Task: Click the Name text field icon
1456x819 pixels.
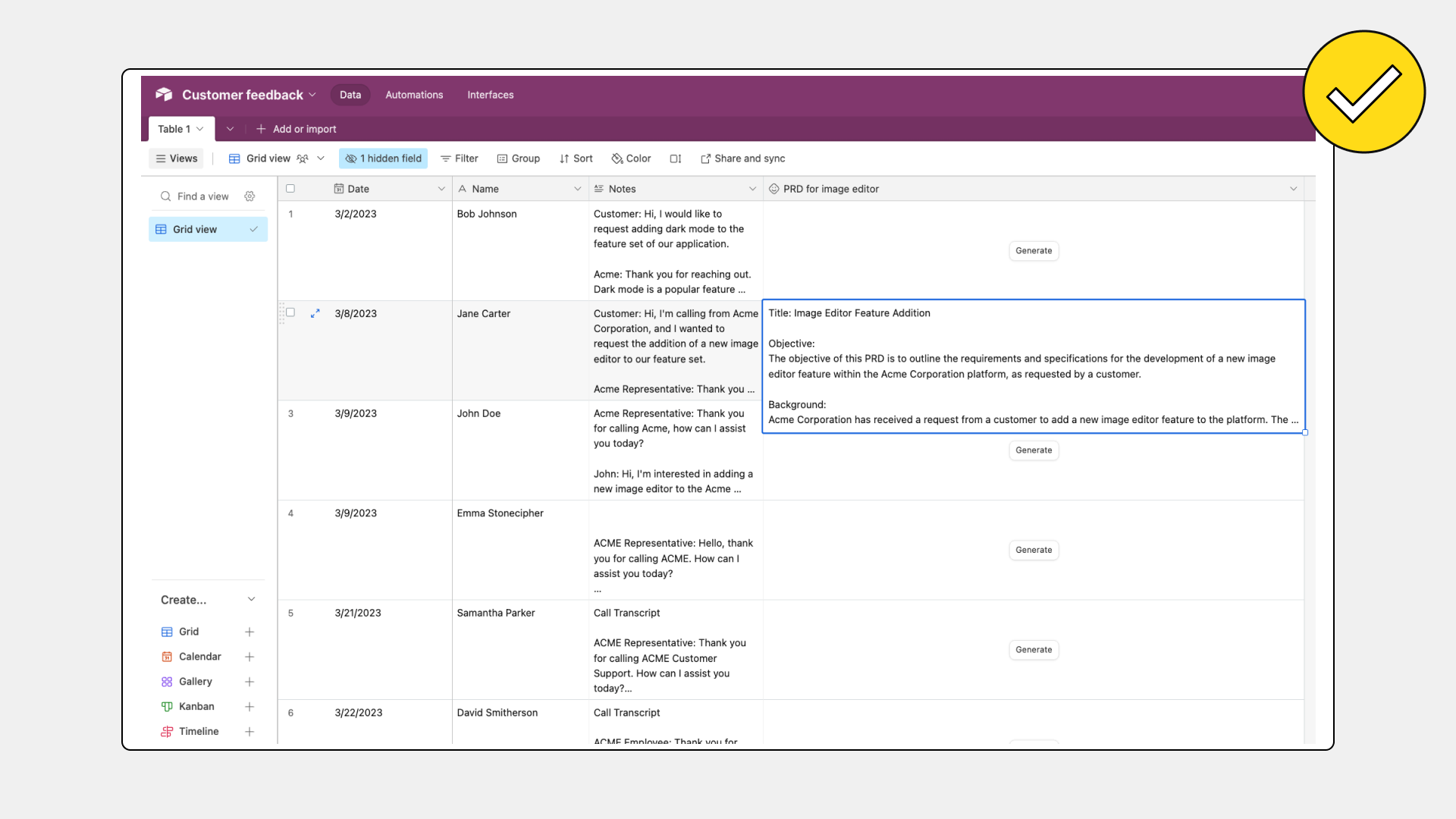Action: click(463, 189)
